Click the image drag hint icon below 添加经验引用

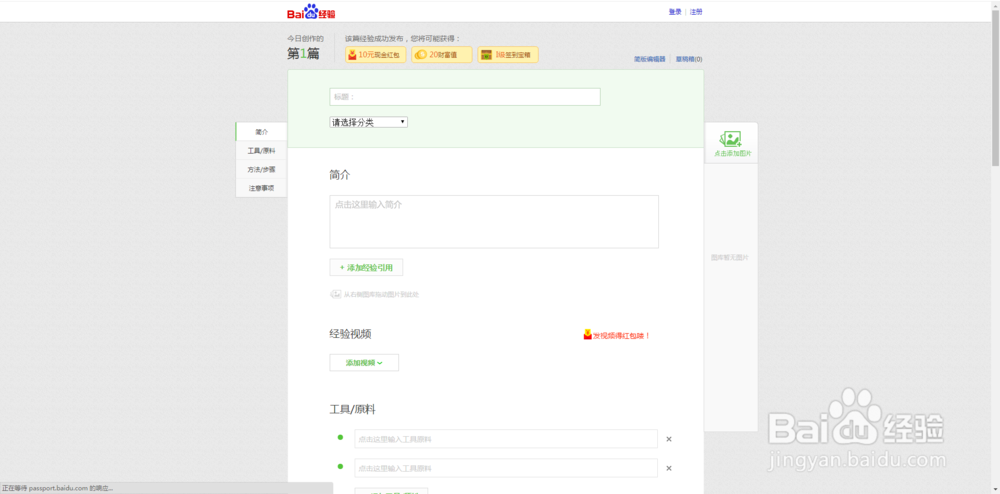[x=335, y=294]
